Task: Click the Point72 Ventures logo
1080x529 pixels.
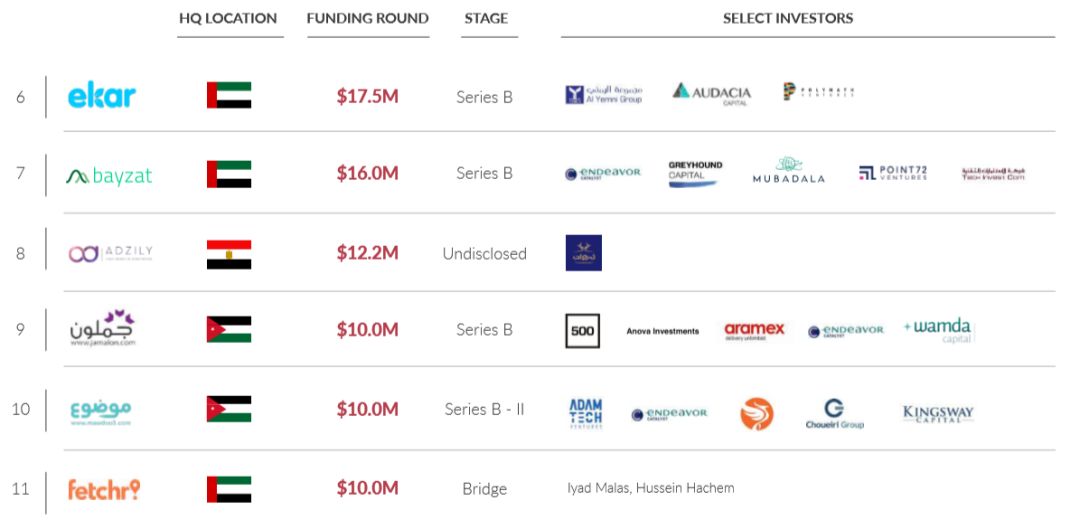Action: point(893,173)
